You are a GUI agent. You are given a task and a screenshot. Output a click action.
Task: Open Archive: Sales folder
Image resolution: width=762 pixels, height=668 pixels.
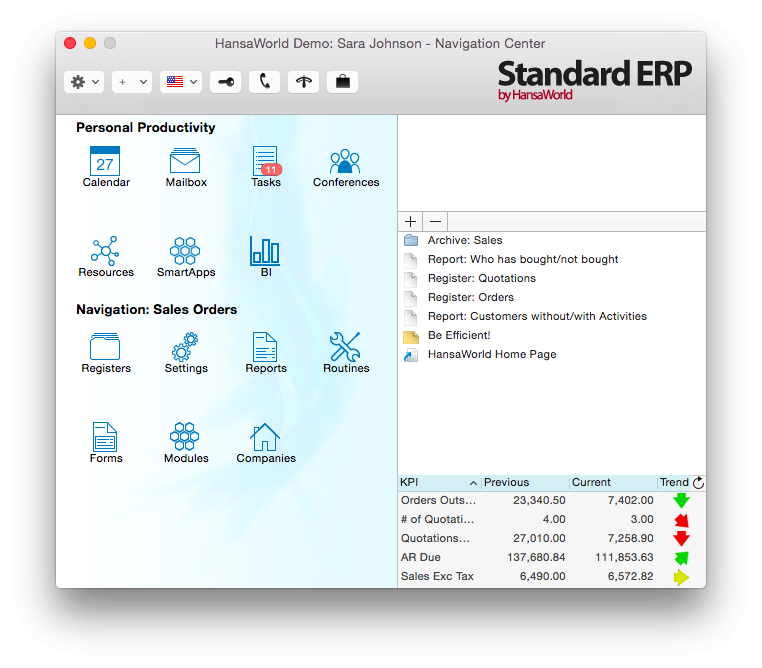coord(465,240)
